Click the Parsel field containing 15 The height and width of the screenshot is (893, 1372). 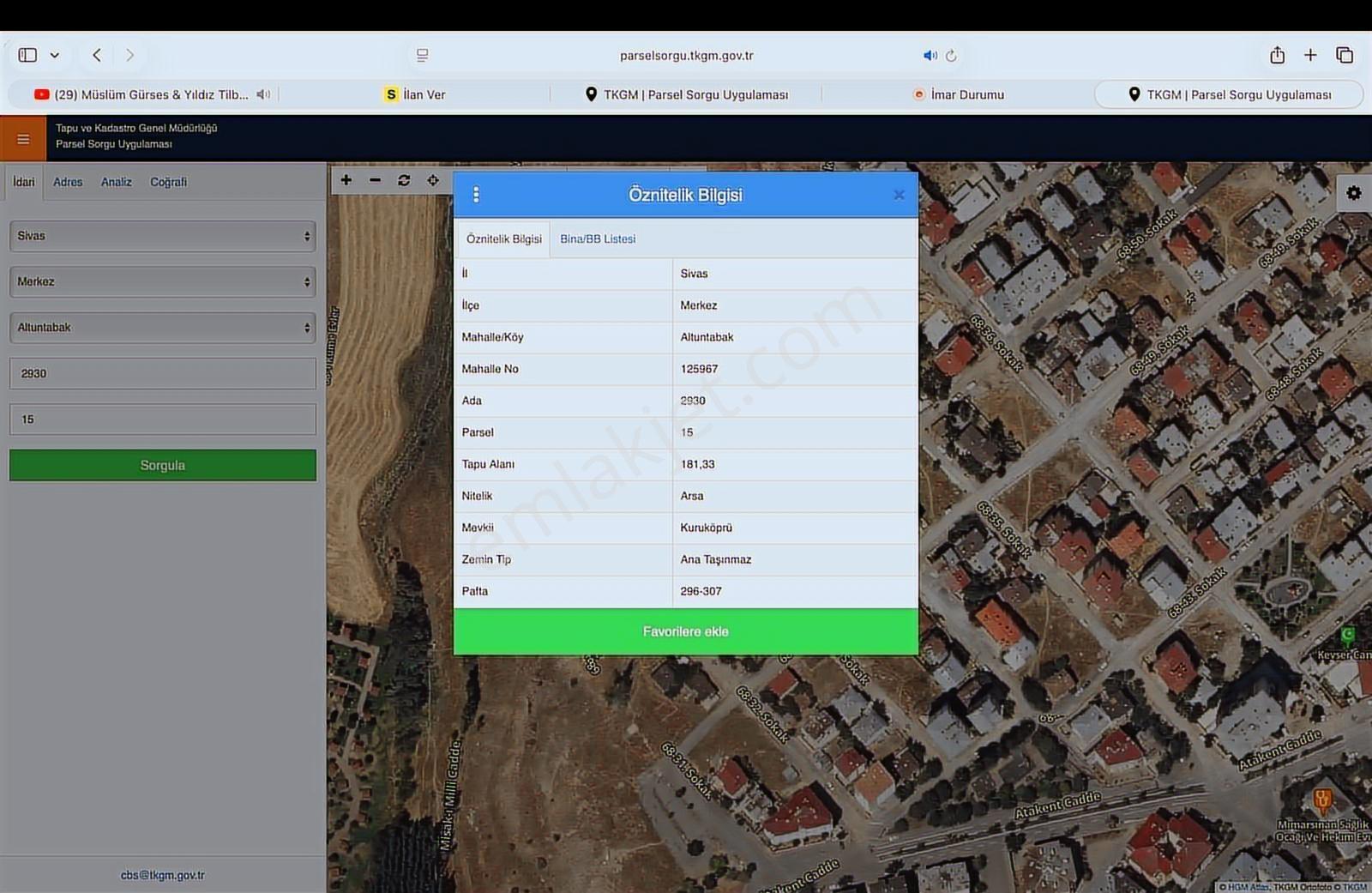(163, 419)
